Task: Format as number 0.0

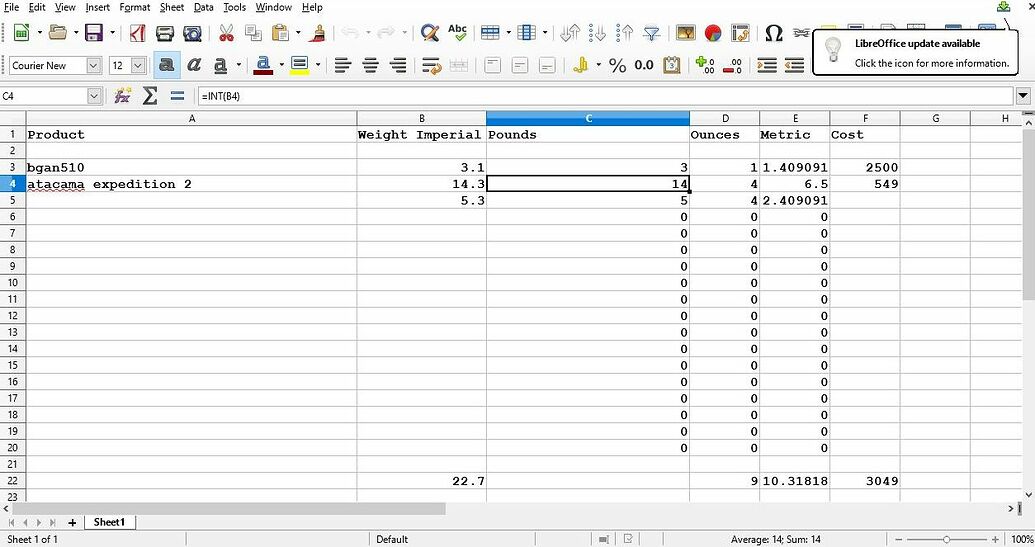Action: click(x=644, y=65)
